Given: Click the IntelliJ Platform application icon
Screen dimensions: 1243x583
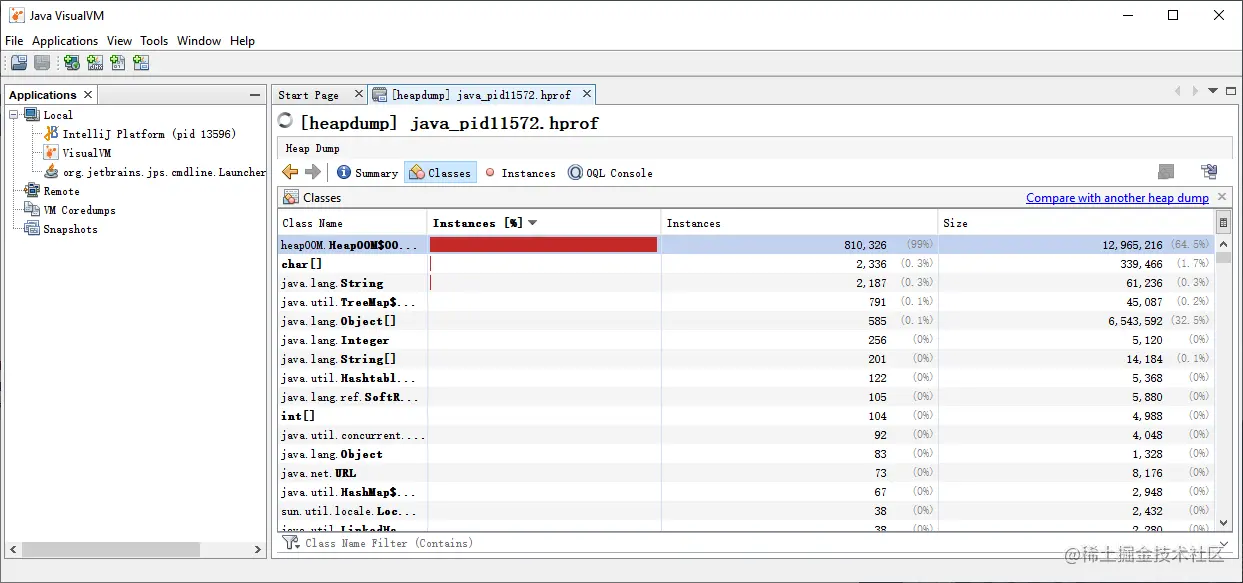Looking at the screenshot, I should point(52,133).
